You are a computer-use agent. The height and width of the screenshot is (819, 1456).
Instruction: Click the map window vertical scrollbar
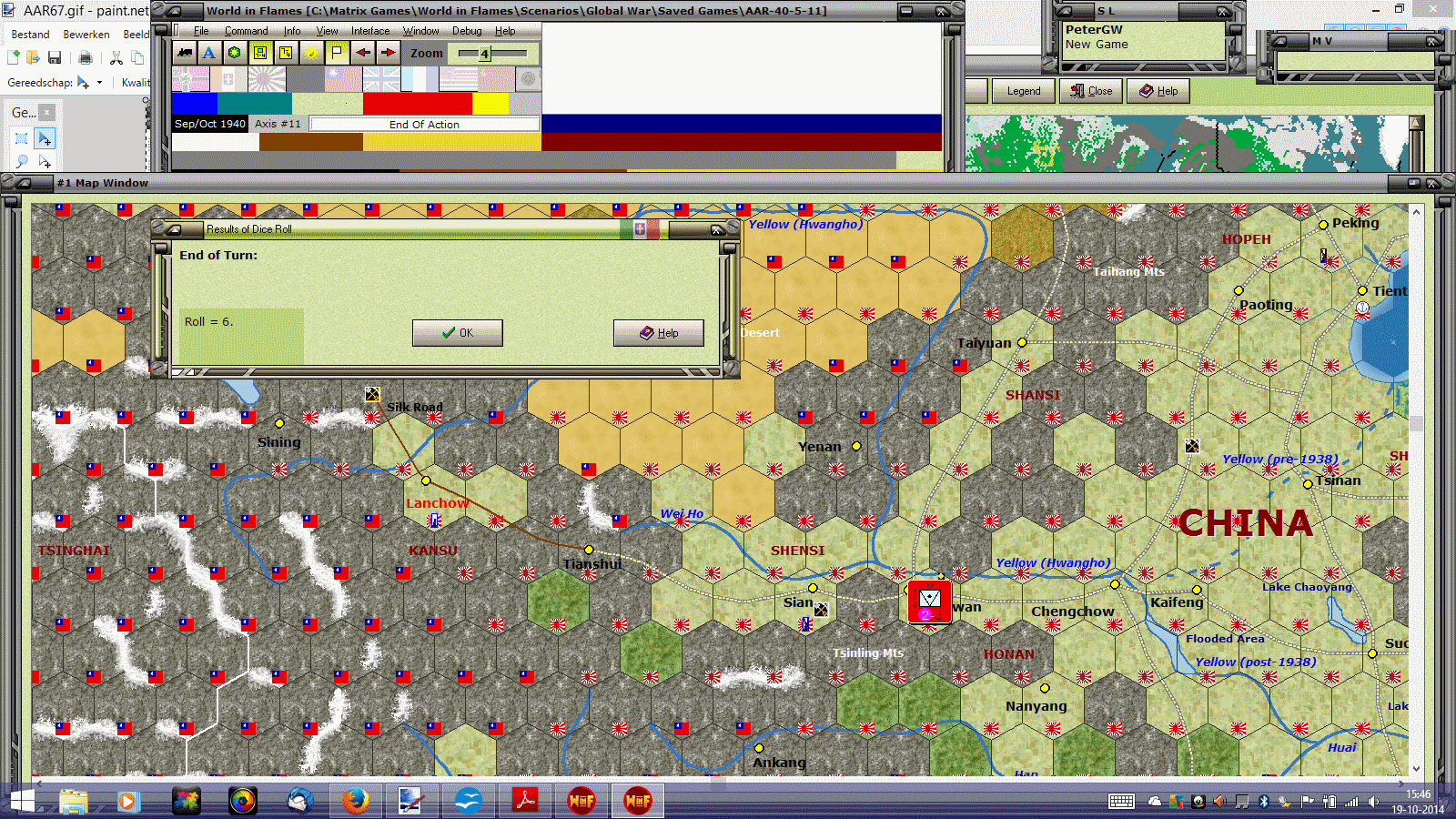tap(1416, 490)
